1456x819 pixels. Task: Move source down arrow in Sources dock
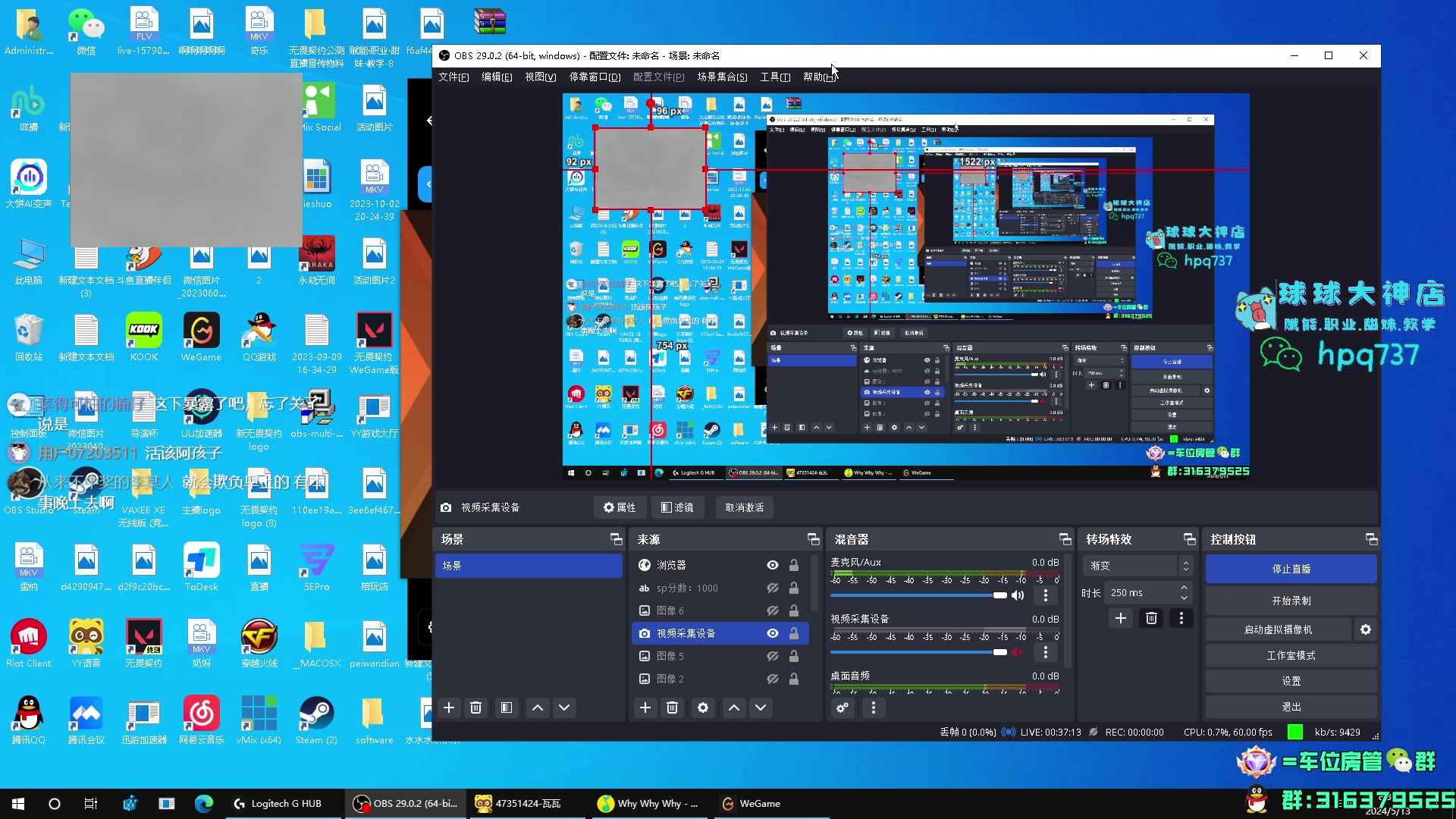click(761, 708)
